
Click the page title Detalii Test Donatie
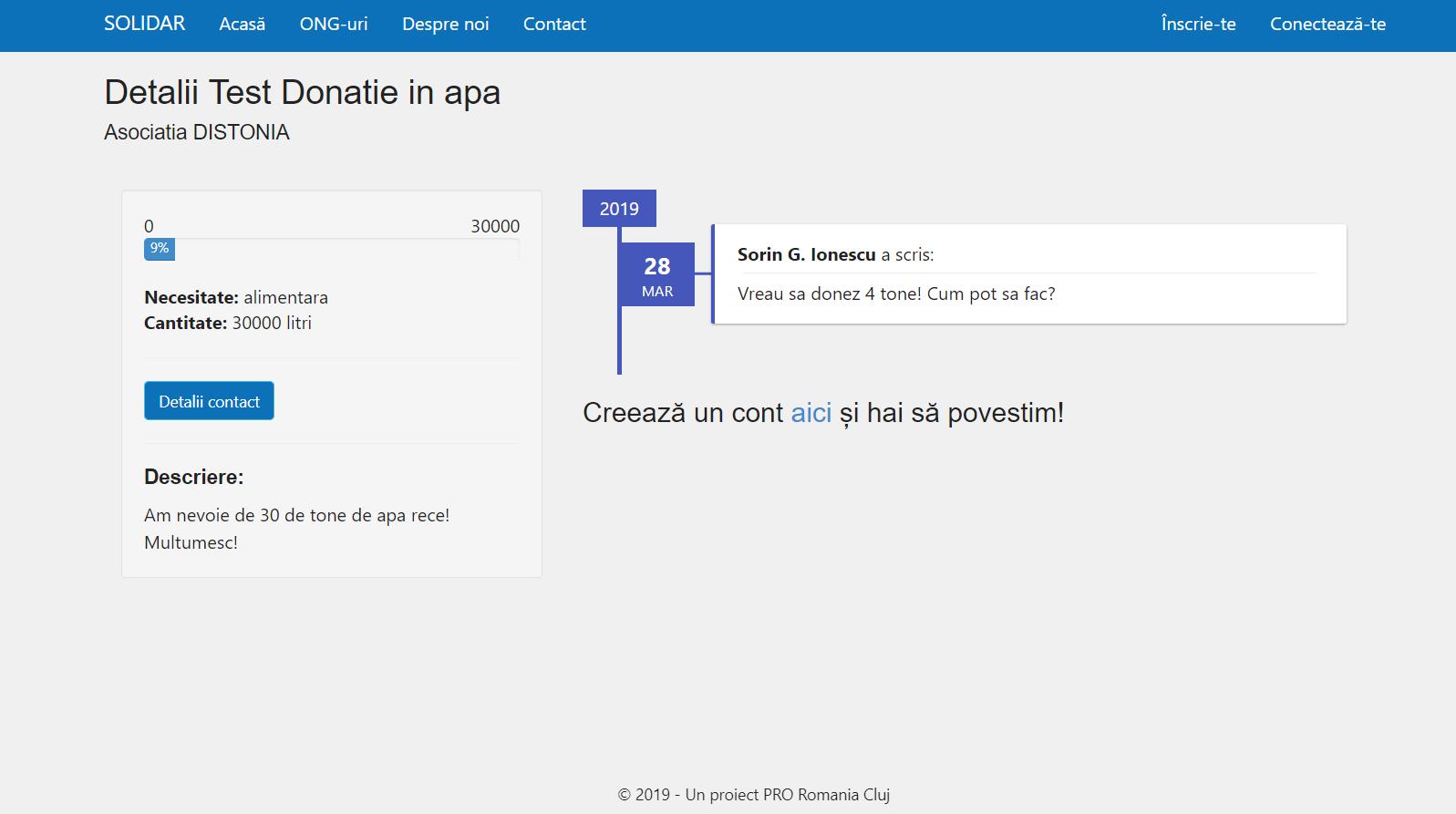click(x=302, y=92)
